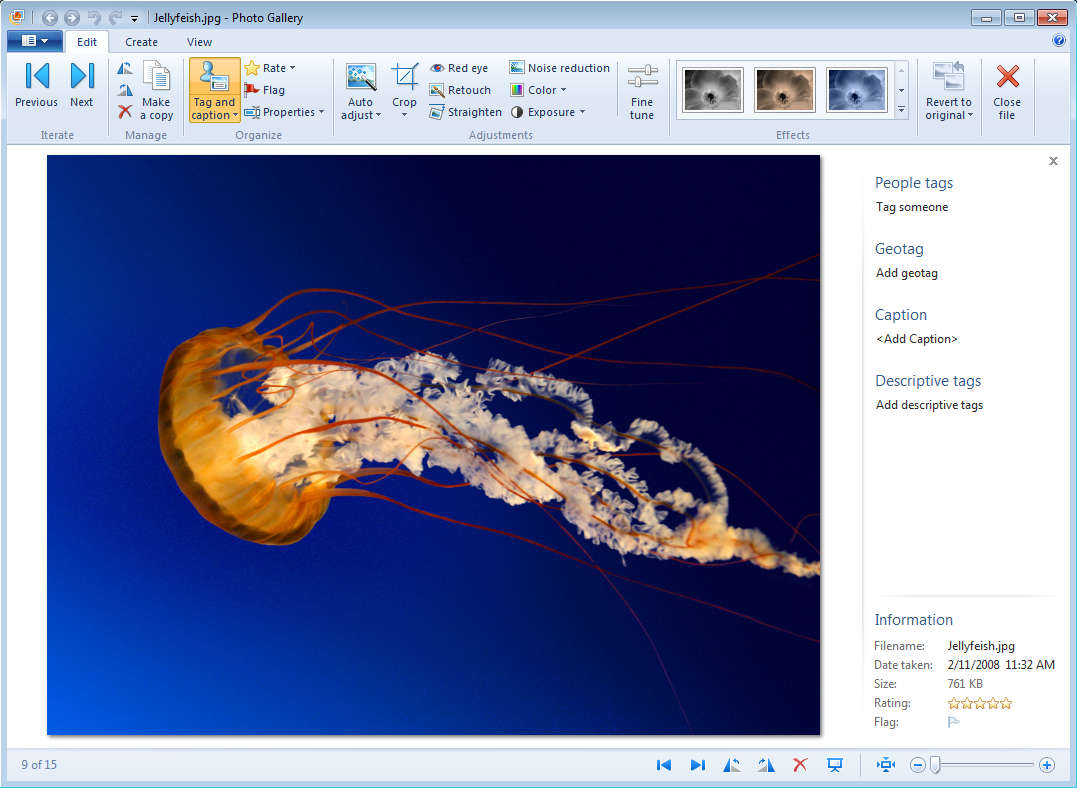This screenshot has width=1077, height=788.
Task: Start slide show from bottom bar
Action: (834, 765)
